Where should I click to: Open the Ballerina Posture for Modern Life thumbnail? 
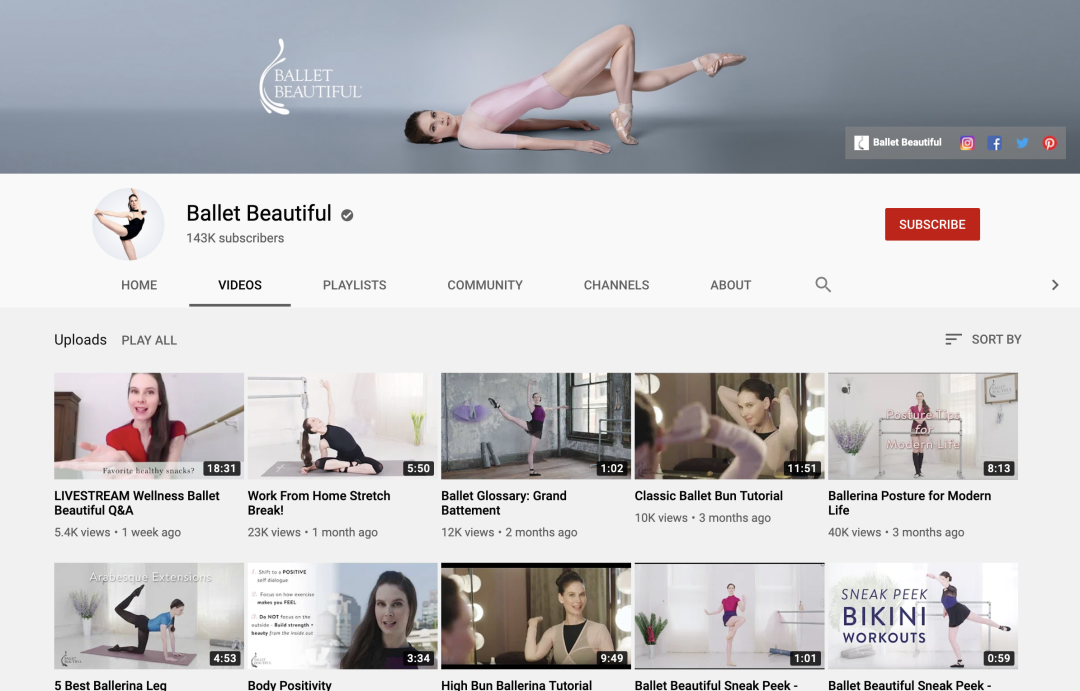[922, 426]
